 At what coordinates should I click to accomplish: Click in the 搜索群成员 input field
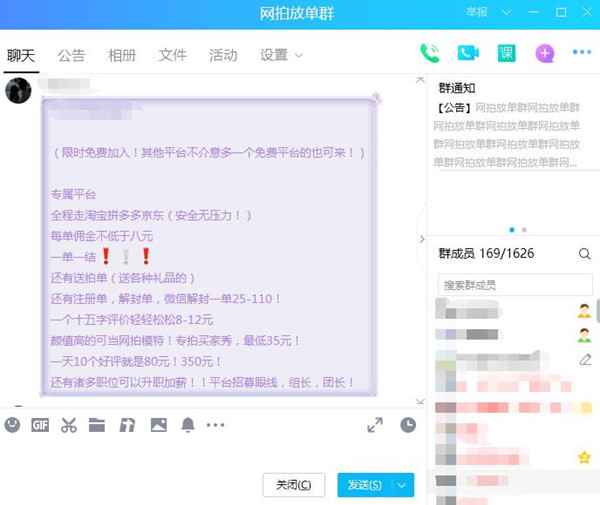(x=515, y=285)
